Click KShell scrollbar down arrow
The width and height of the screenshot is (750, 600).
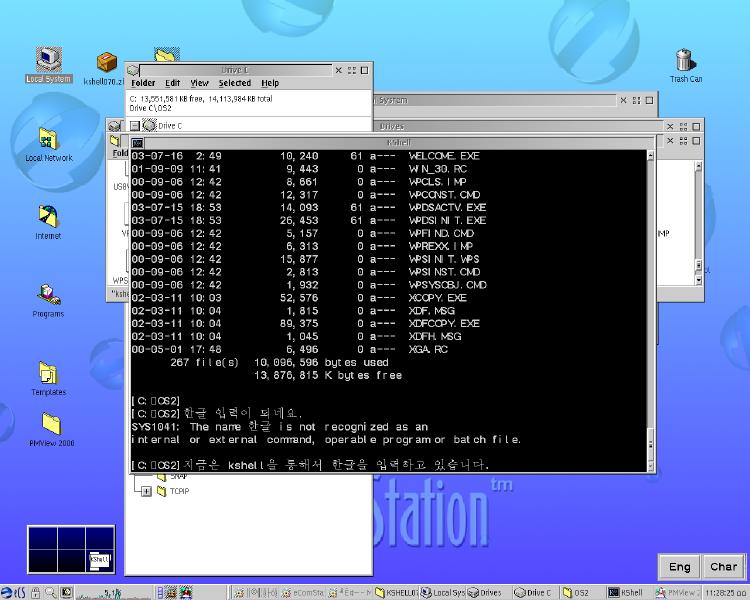[x=651, y=467]
